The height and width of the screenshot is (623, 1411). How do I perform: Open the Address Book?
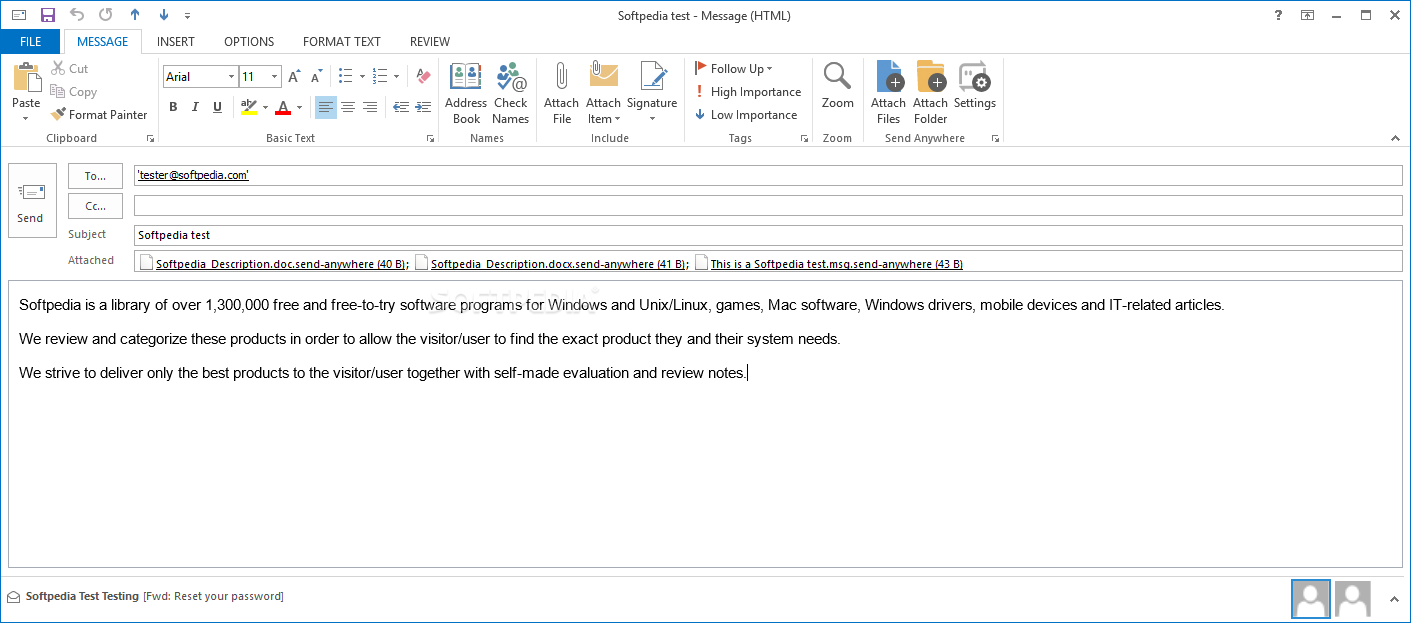click(x=466, y=93)
